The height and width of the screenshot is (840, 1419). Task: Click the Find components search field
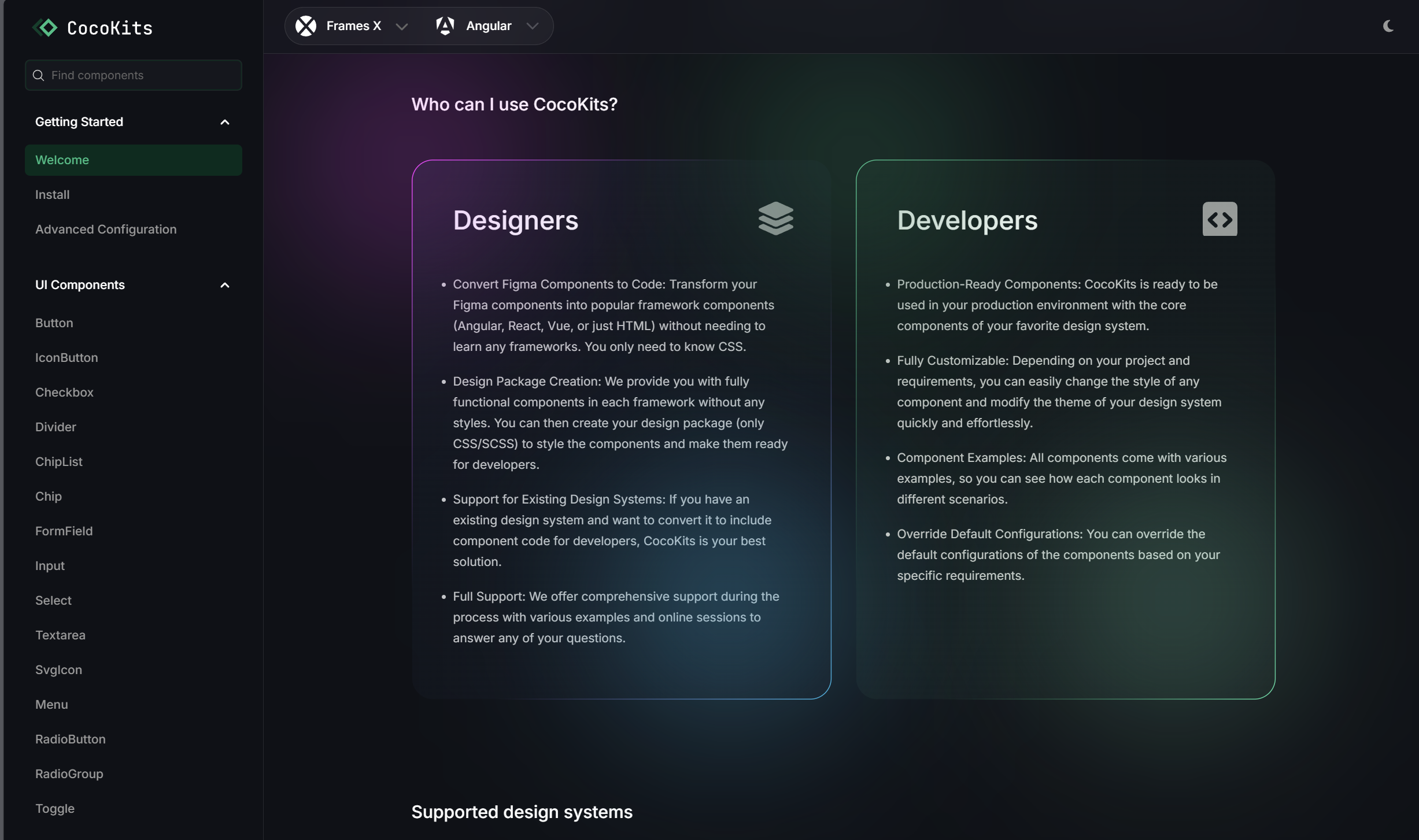[132, 75]
